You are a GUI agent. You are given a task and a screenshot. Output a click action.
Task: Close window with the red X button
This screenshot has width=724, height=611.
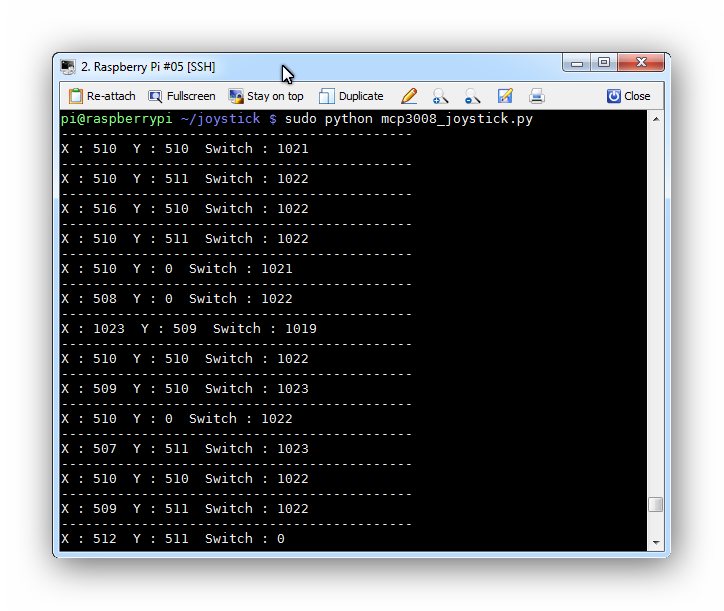[x=640, y=63]
